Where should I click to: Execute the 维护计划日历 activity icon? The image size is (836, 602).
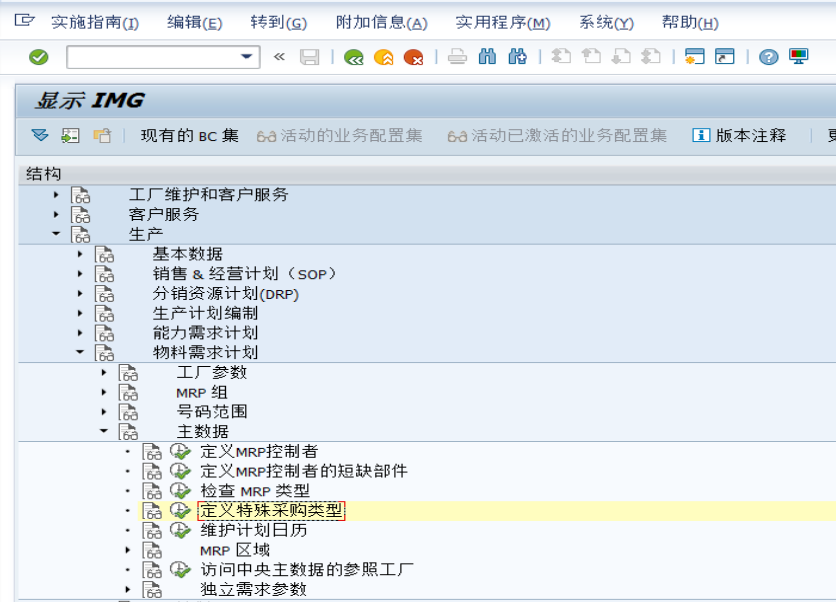180,530
